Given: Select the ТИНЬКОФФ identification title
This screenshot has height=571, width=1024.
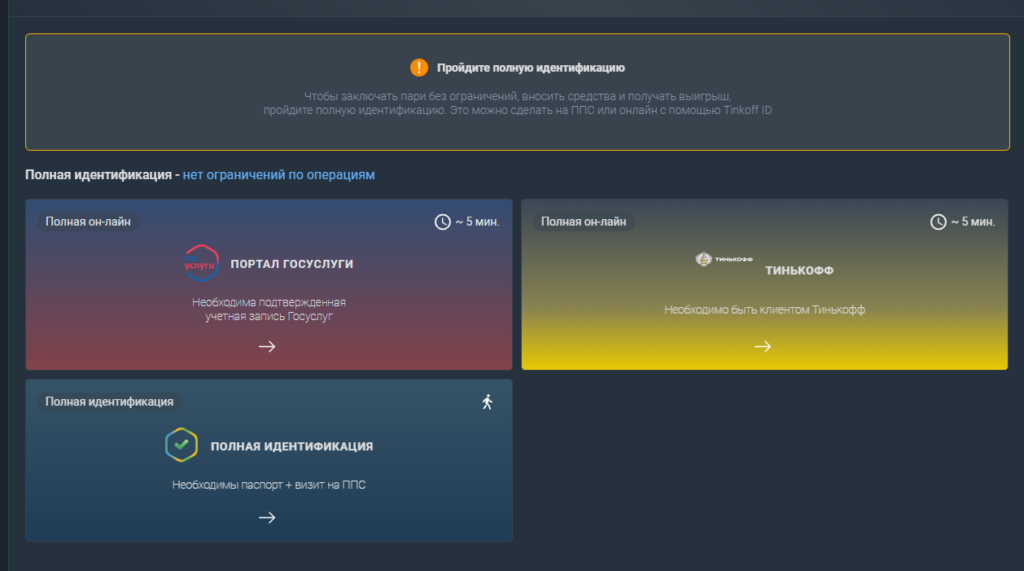Looking at the screenshot, I should (x=799, y=270).
